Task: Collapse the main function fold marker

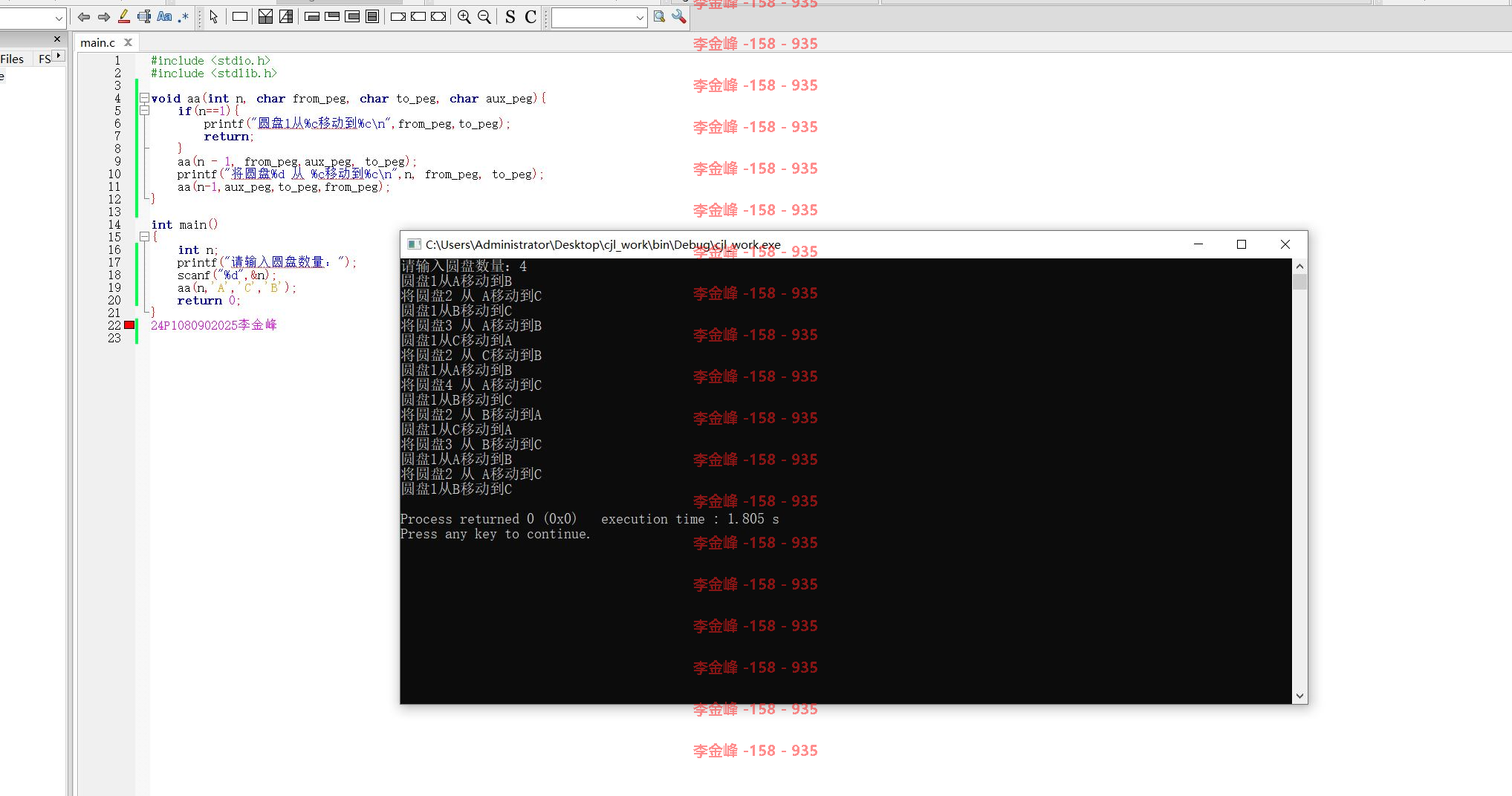Action: pyautogui.click(x=145, y=237)
